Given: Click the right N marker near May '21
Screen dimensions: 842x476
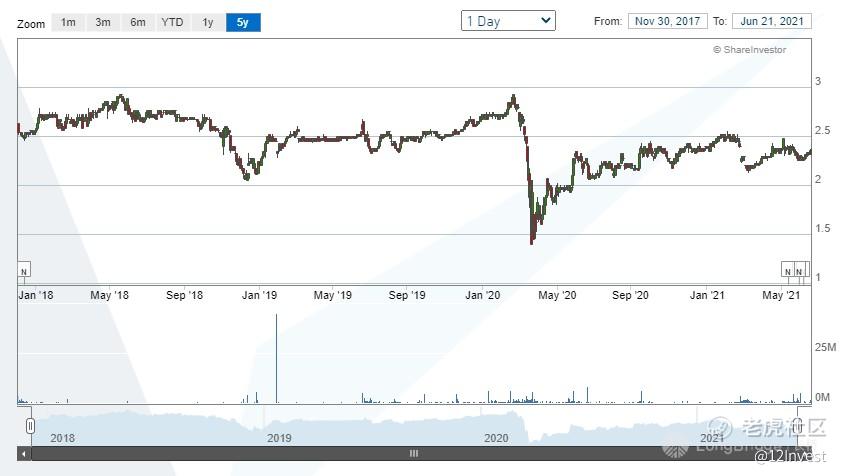Looking at the screenshot, I should click(799, 271).
